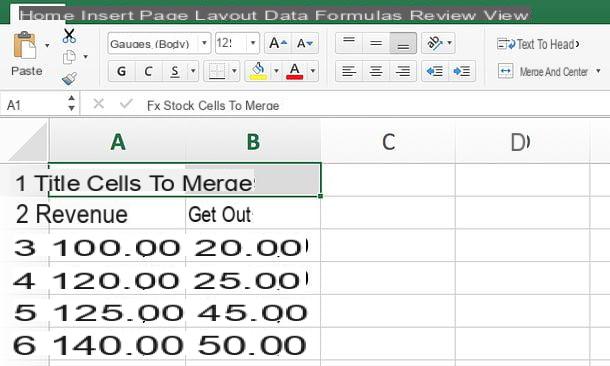Toggle italic C button
Viewport: 610px width, 366px height.
click(148, 71)
